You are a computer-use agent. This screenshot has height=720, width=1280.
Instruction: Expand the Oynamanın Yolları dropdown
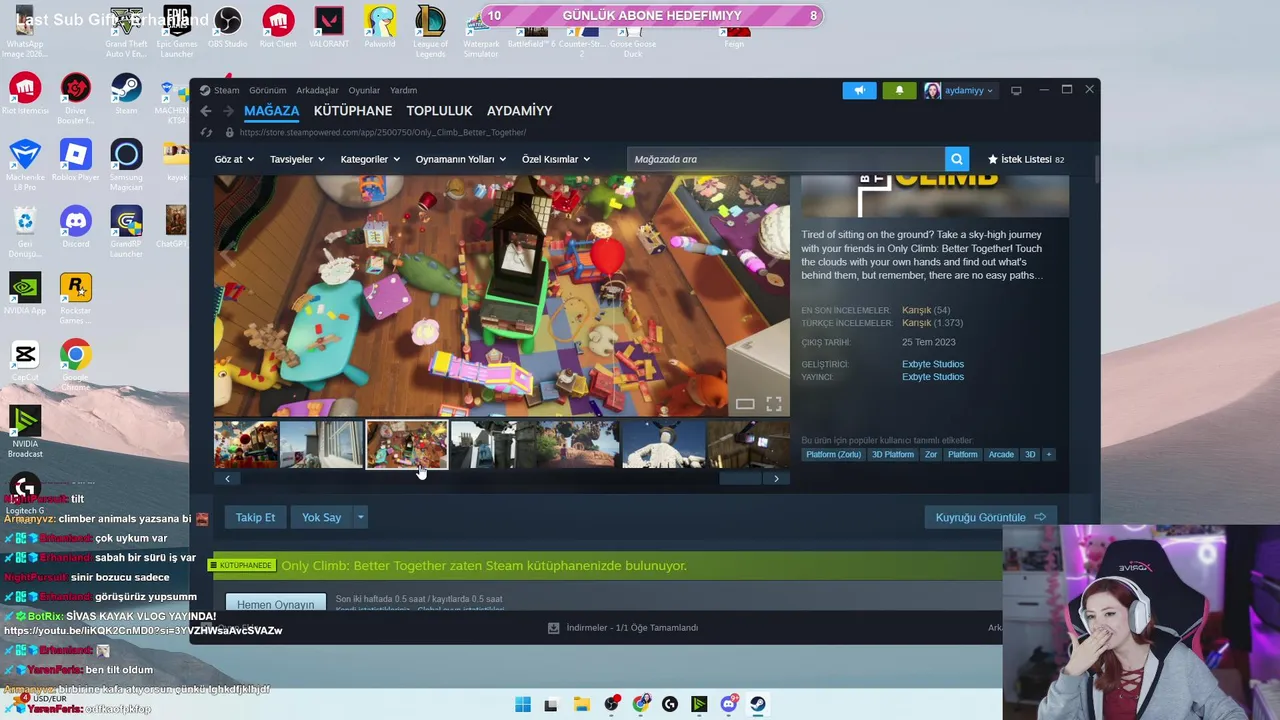pos(461,159)
